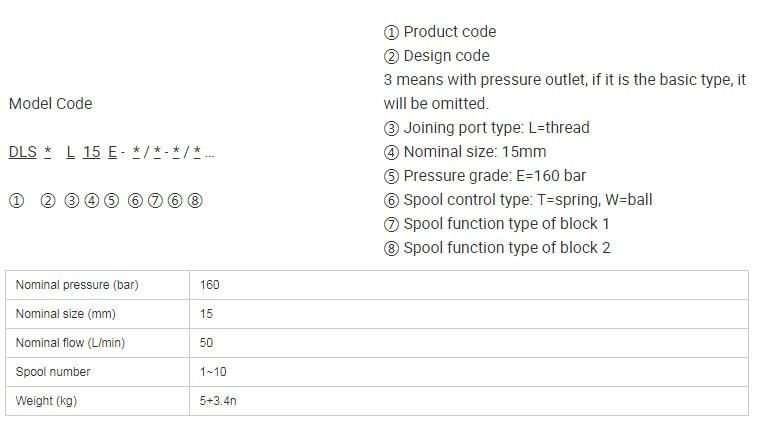Screen dimensions: 762x425
Task: Click the circled 1 beside Product code
Action: (x=391, y=32)
